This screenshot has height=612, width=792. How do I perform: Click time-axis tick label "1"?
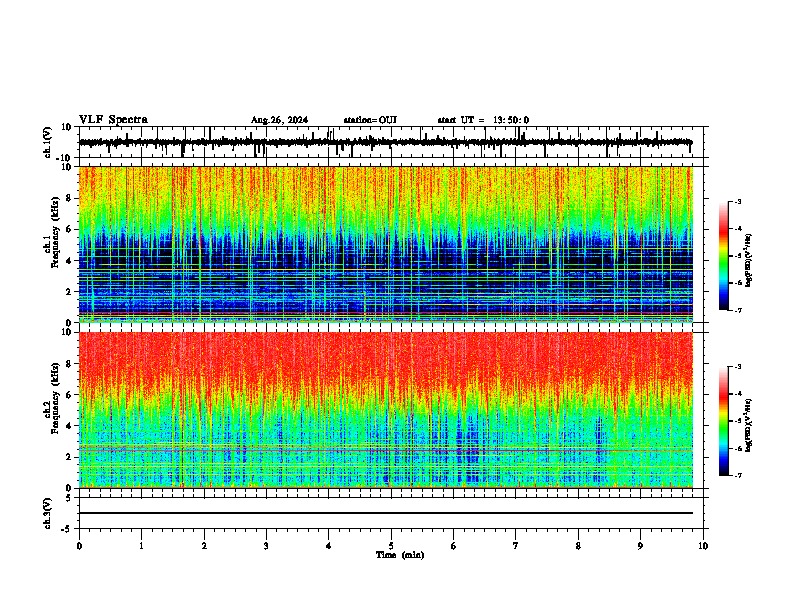(x=141, y=546)
